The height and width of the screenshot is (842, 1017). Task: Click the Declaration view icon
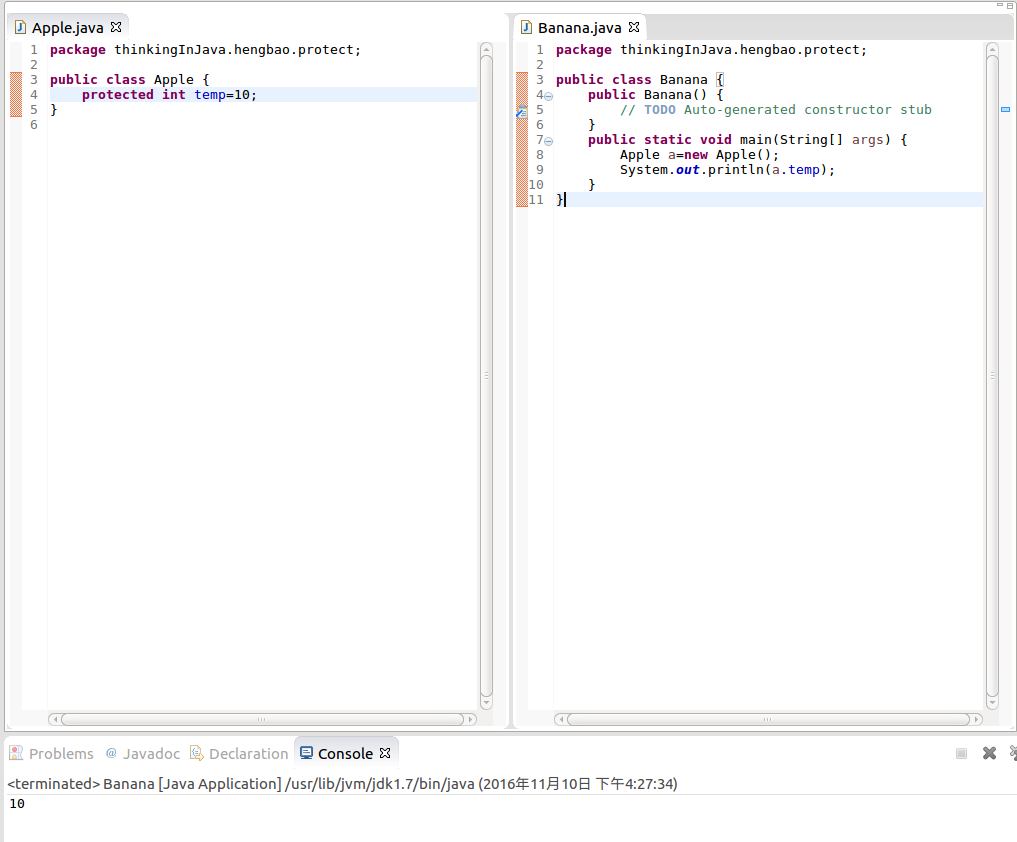tap(197, 753)
